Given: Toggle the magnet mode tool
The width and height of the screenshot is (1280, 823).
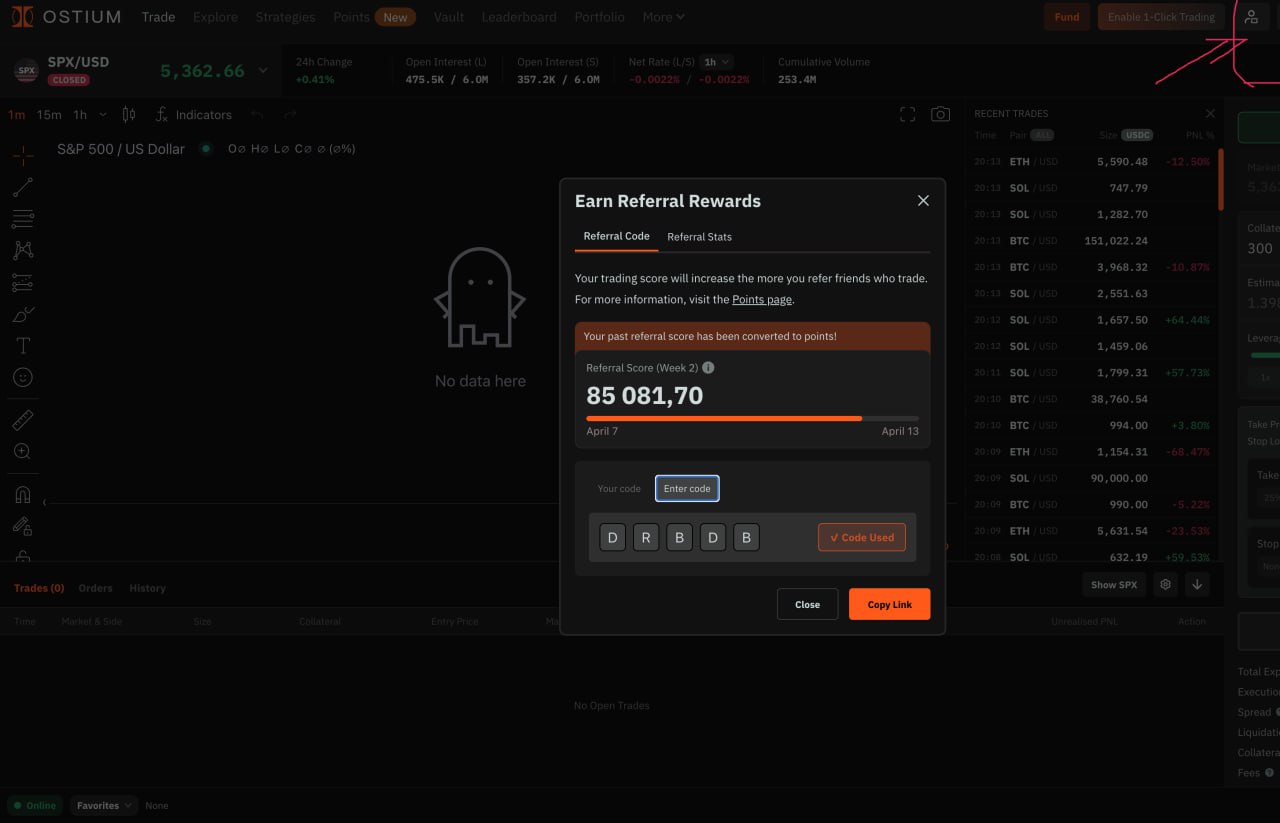Looking at the screenshot, I should coord(23,495).
